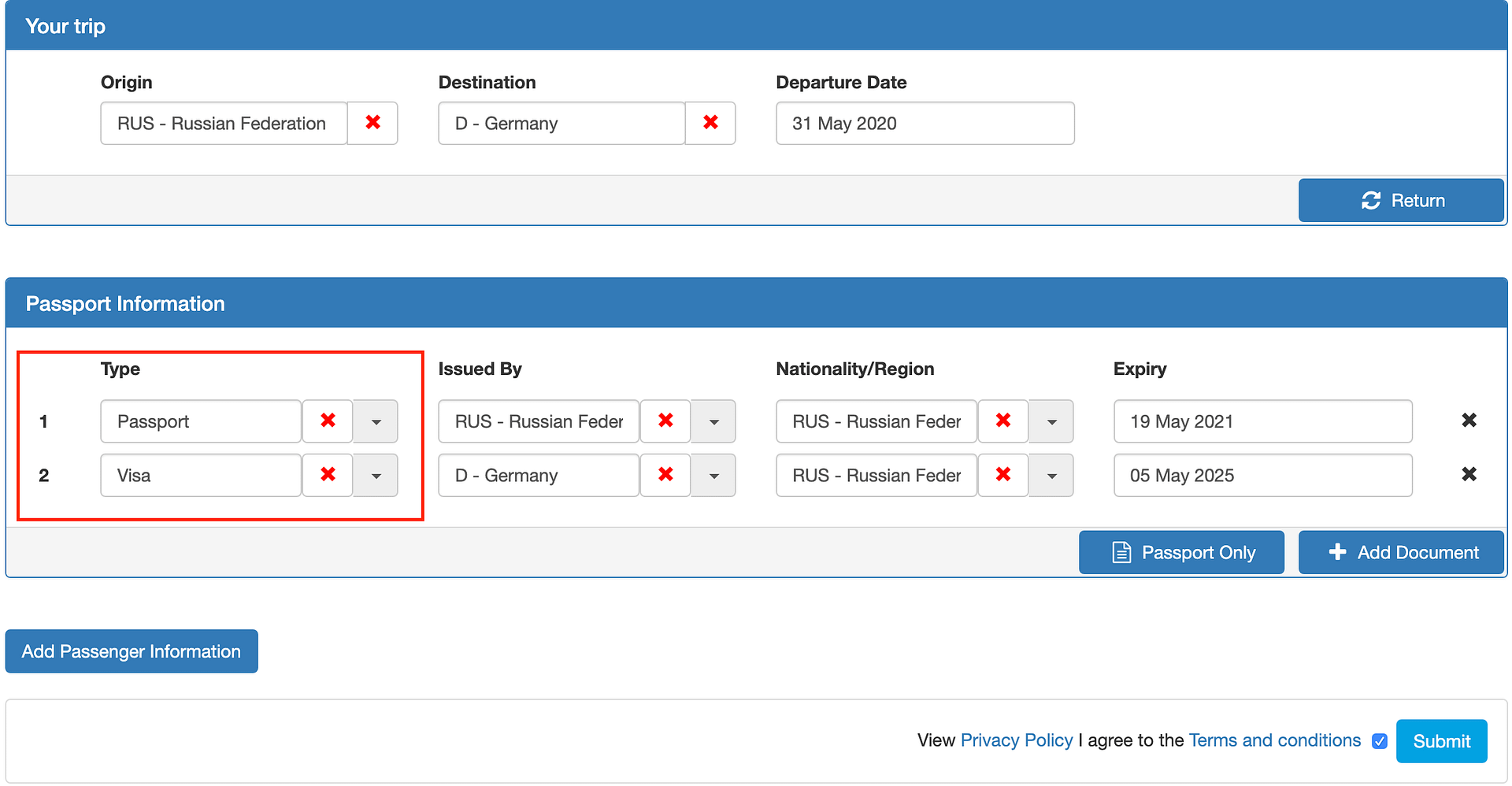Remove document row 2 with black X
1512x786 pixels.
pyautogui.click(x=1469, y=475)
